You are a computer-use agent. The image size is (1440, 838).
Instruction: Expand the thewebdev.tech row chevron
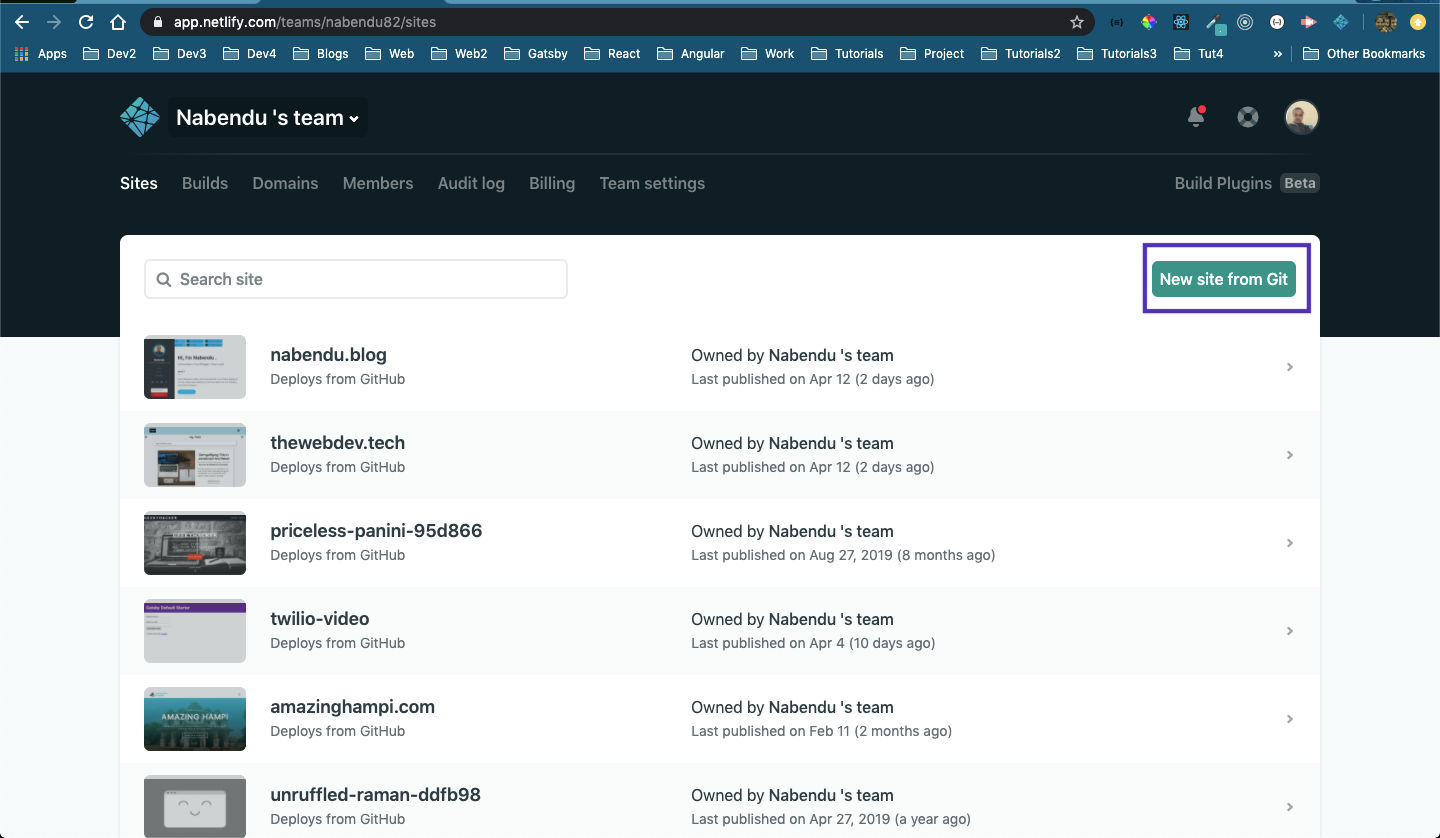tap(1290, 455)
